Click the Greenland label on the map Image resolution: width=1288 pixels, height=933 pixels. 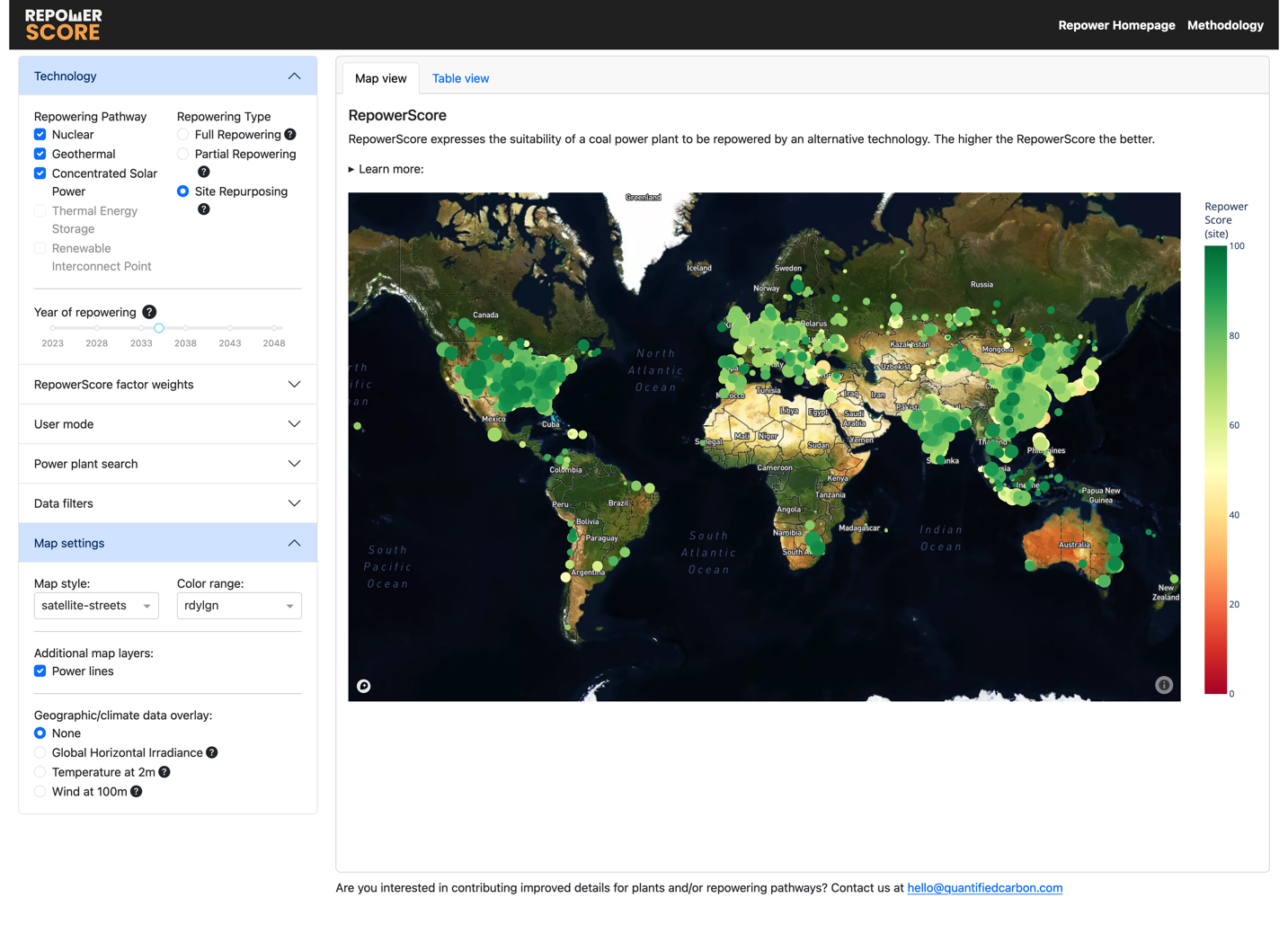point(644,198)
